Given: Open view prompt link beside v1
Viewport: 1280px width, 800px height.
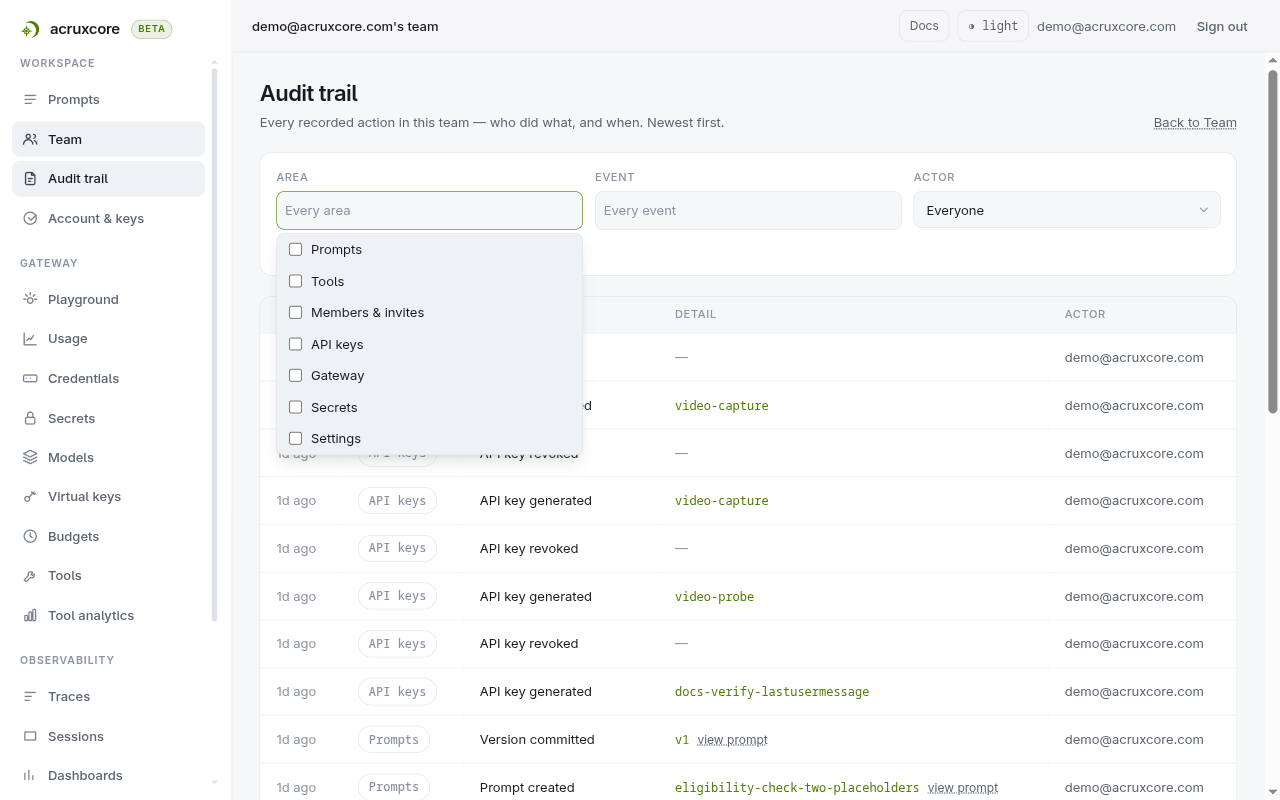Looking at the screenshot, I should [x=733, y=740].
